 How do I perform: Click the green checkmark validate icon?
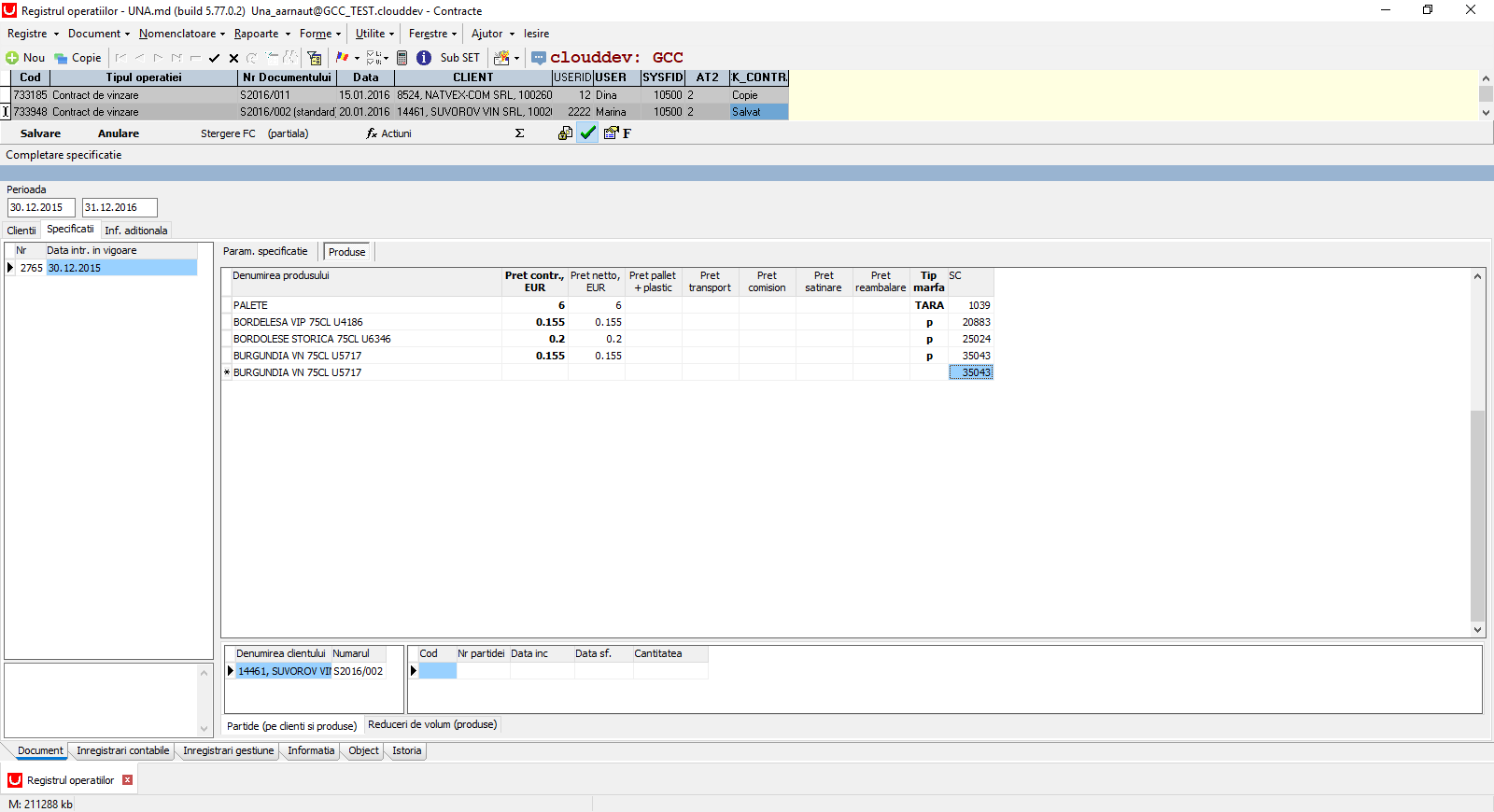coord(587,133)
